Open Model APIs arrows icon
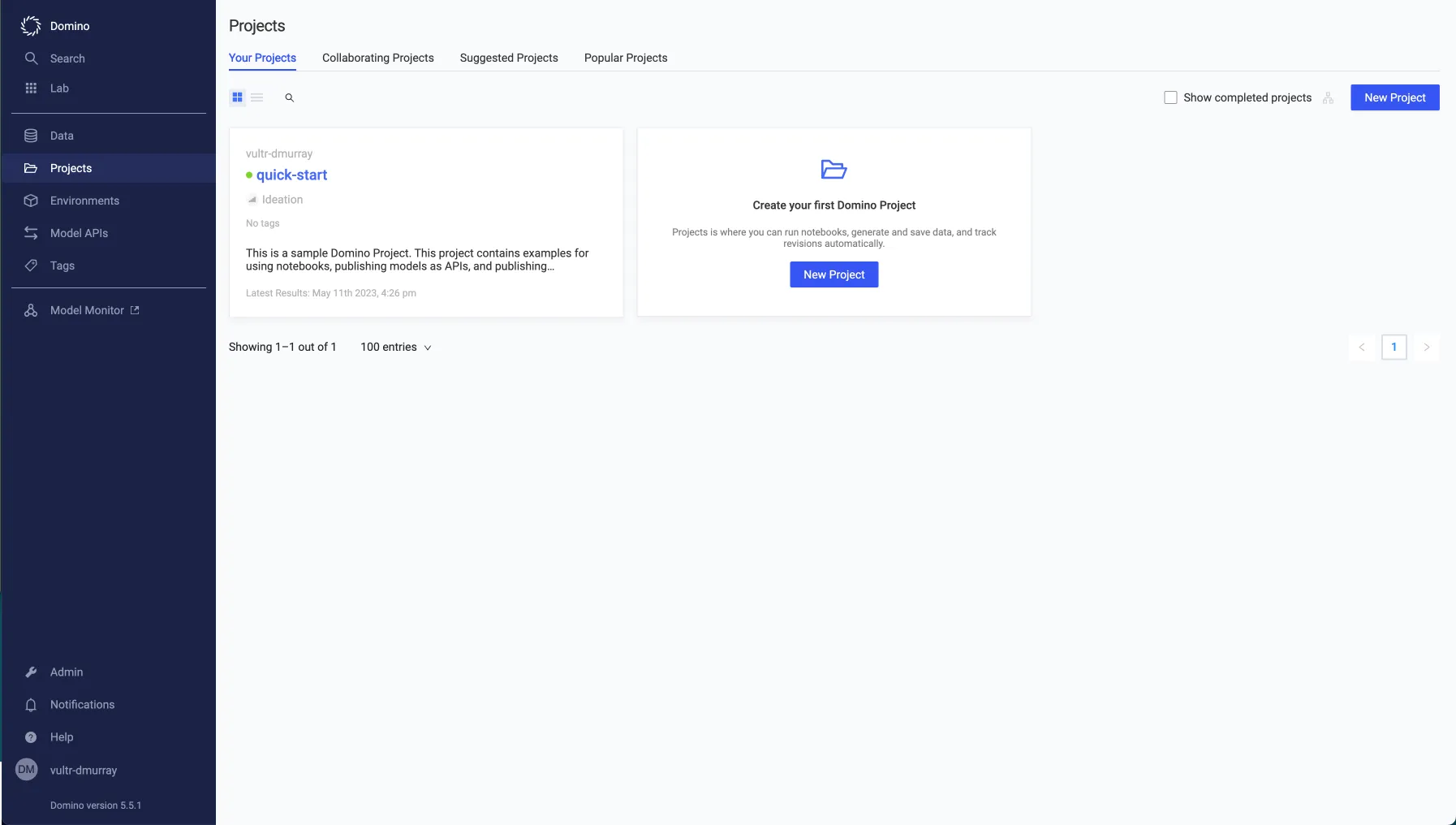This screenshot has height=825, width=1456. [31, 233]
